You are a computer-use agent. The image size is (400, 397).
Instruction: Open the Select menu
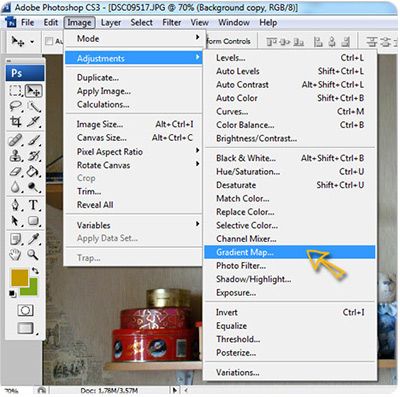(142, 23)
